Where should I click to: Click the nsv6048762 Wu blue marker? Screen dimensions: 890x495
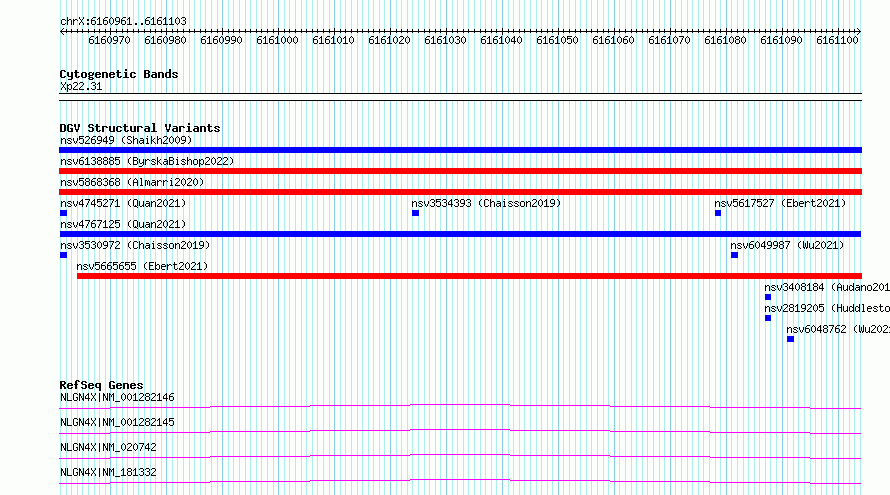tap(790, 339)
